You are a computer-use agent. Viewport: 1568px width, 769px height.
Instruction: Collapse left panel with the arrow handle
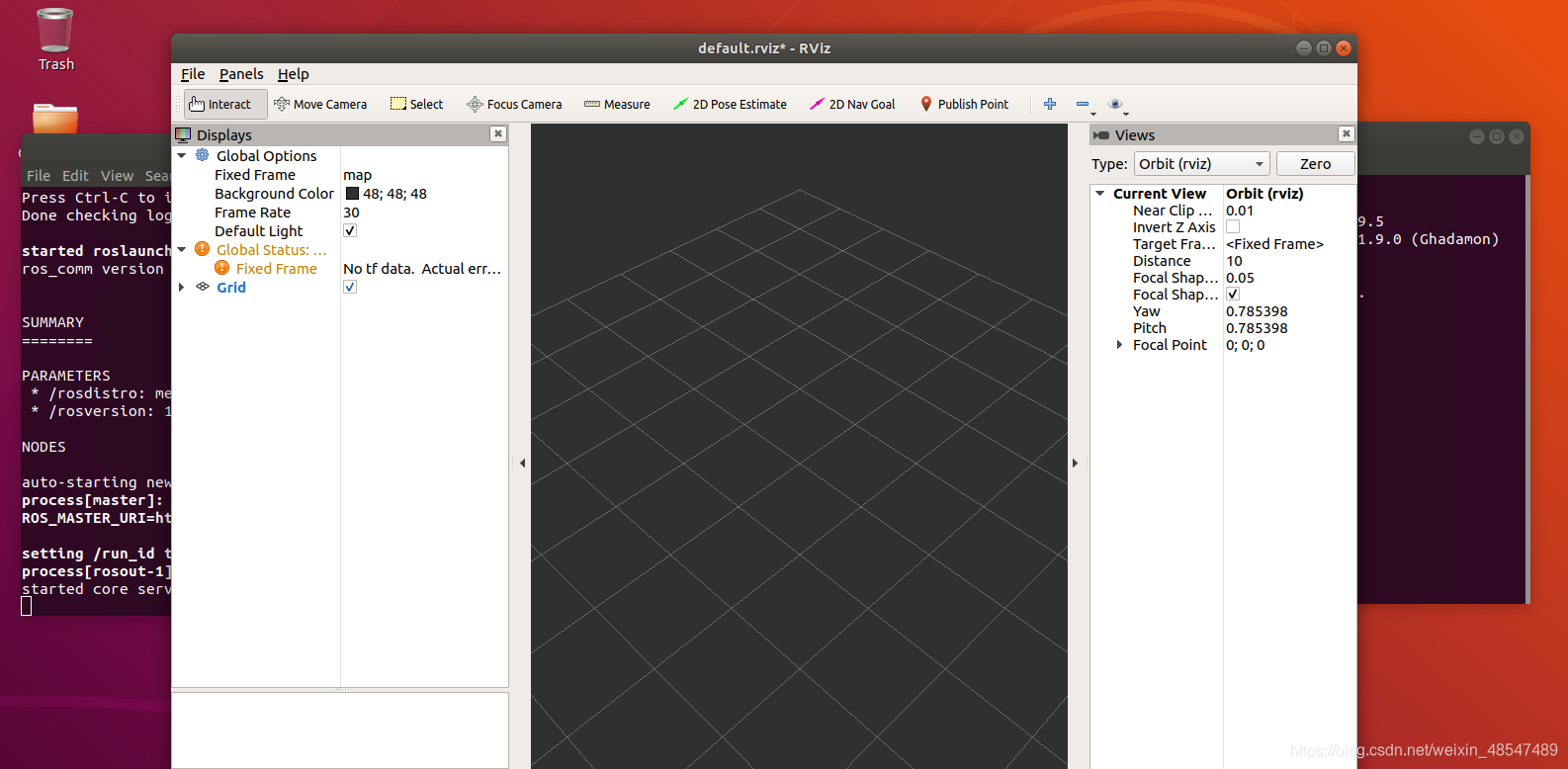[522, 463]
